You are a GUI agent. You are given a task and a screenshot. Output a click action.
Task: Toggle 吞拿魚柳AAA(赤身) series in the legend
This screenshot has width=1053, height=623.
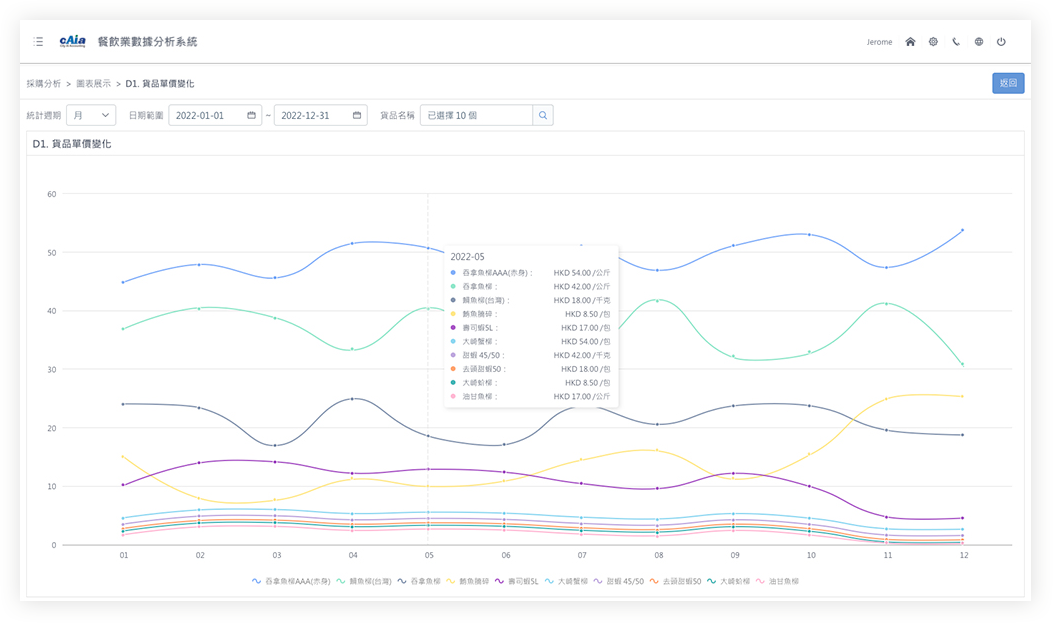291,581
